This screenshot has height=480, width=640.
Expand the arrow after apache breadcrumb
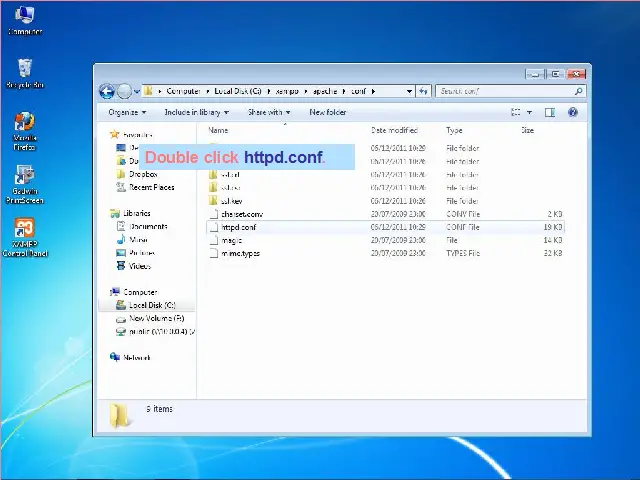click(x=344, y=91)
